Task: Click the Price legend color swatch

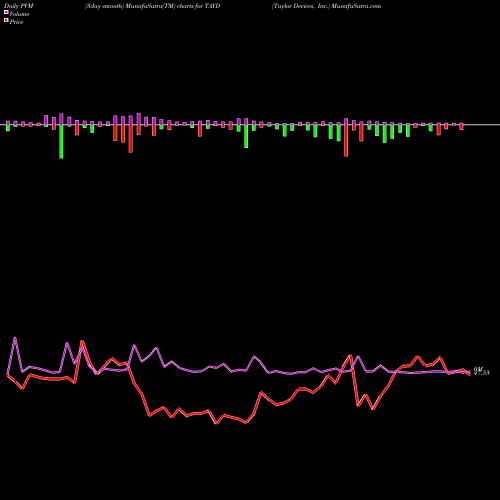Action: tap(6, 21)
